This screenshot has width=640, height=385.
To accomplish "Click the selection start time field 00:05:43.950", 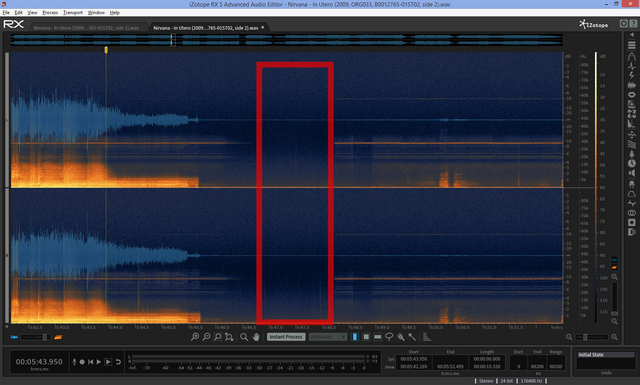I will 413,359.
